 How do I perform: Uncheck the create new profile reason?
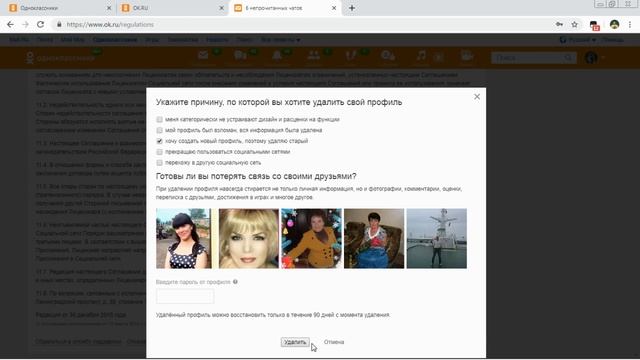pos(159,141)
